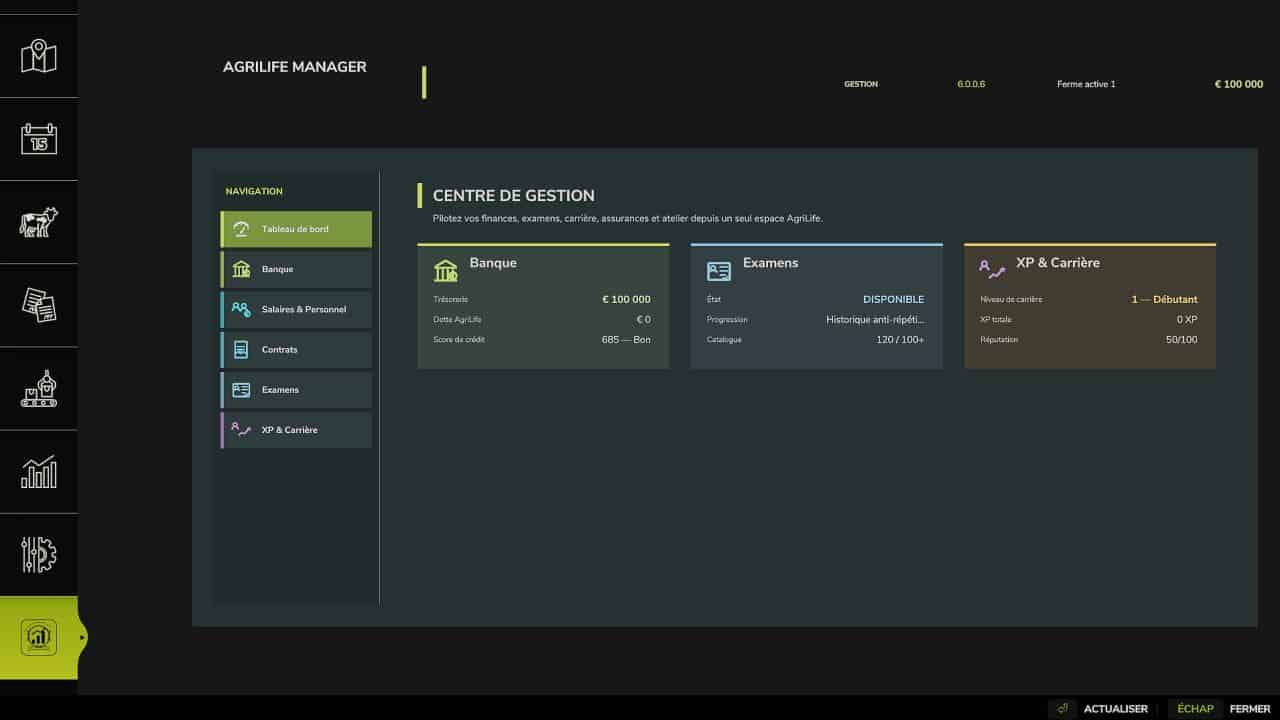
Task: Open the contracts documents icon page
Action: [x=39, y=305]
